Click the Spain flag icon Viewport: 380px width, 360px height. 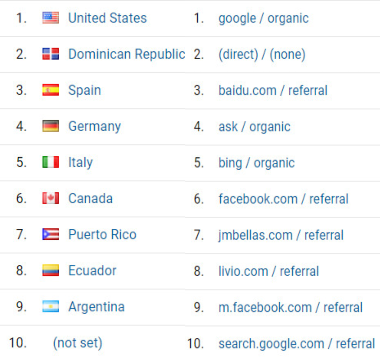[51, 90]
